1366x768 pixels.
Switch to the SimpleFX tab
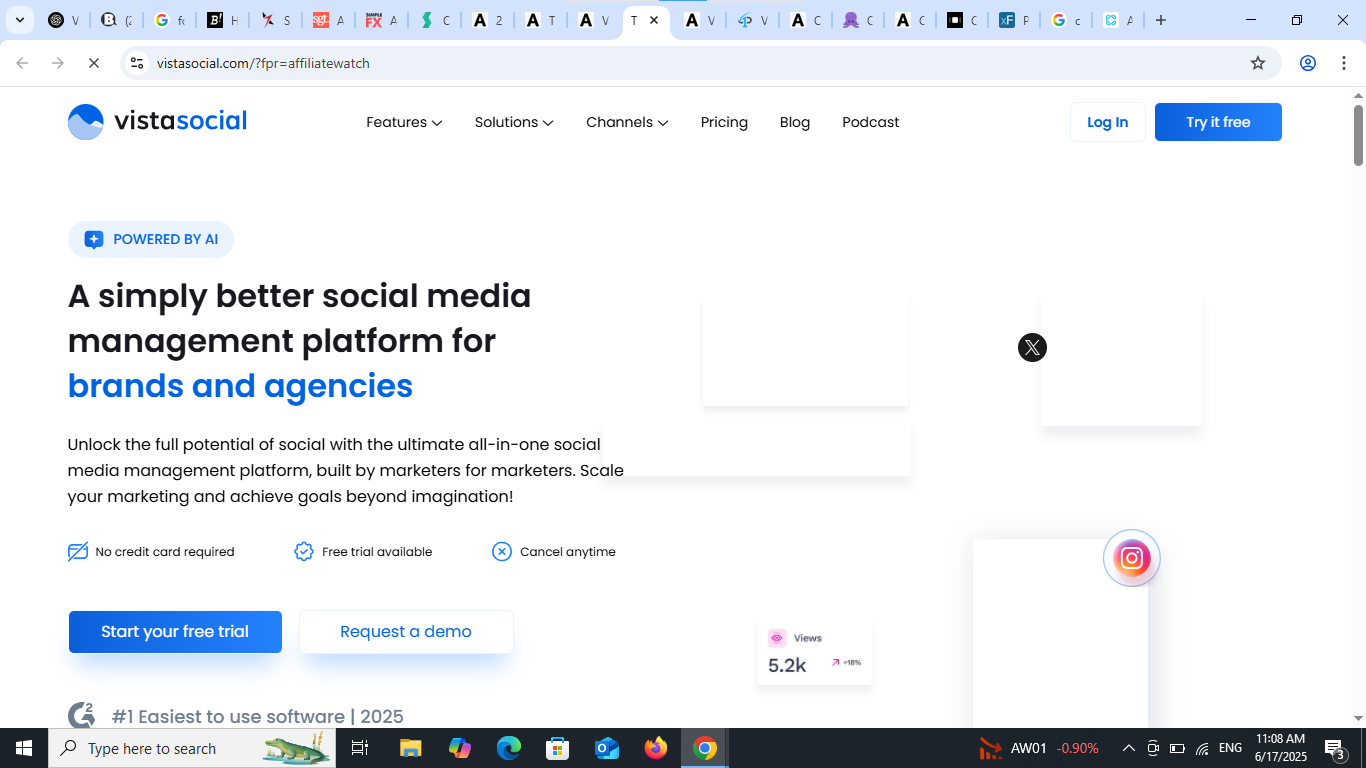click(381, 20)
